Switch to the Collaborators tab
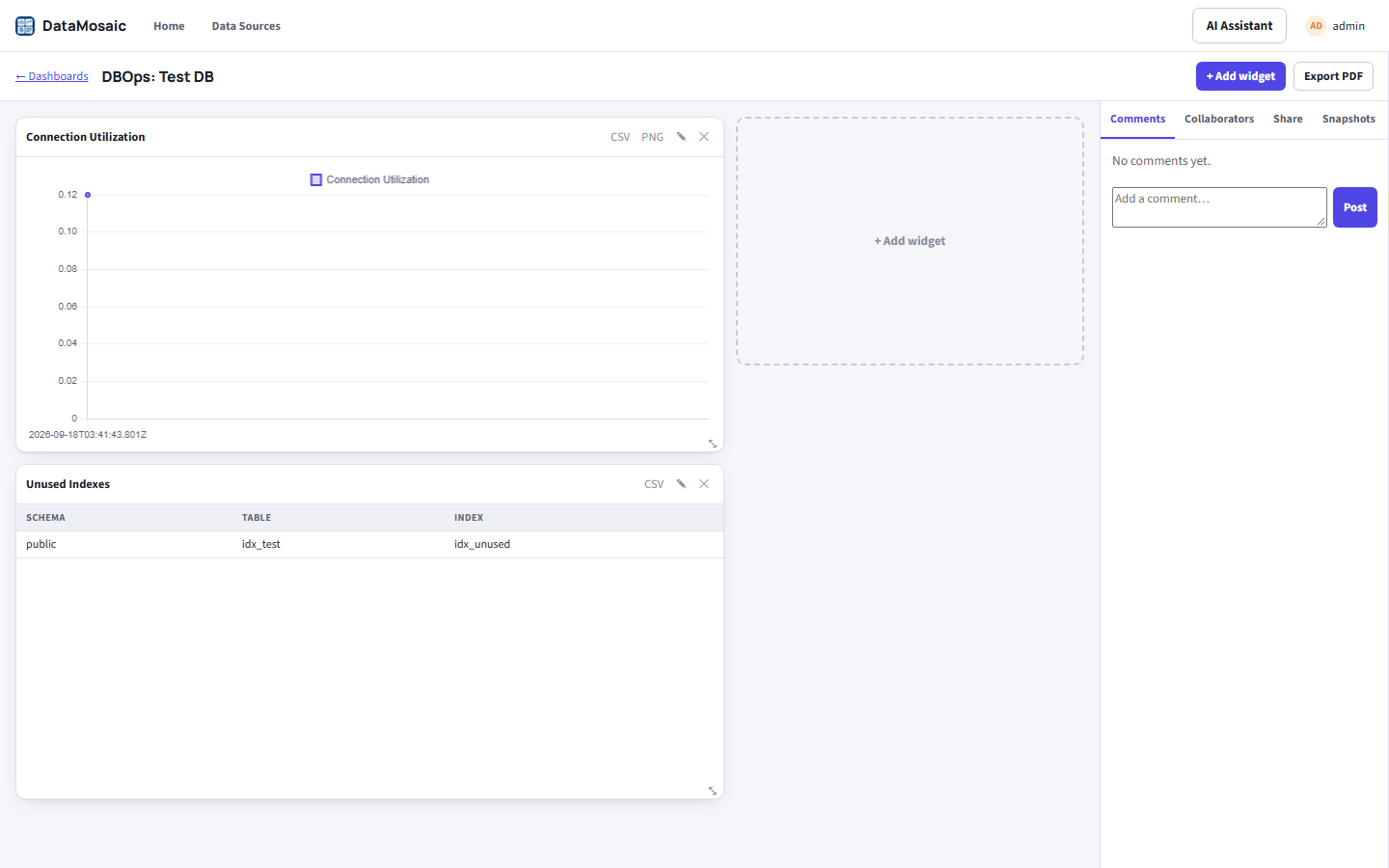 click(1219, 119)
